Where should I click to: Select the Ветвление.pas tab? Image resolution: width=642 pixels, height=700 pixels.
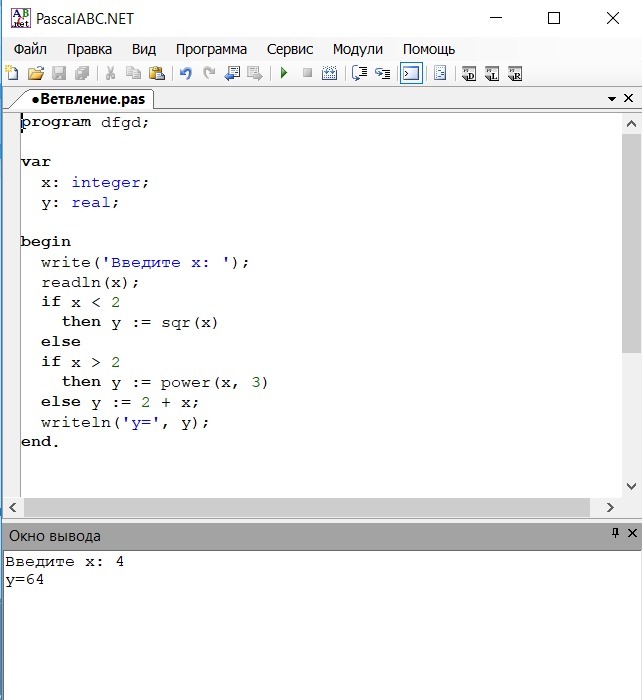[88, 99]
